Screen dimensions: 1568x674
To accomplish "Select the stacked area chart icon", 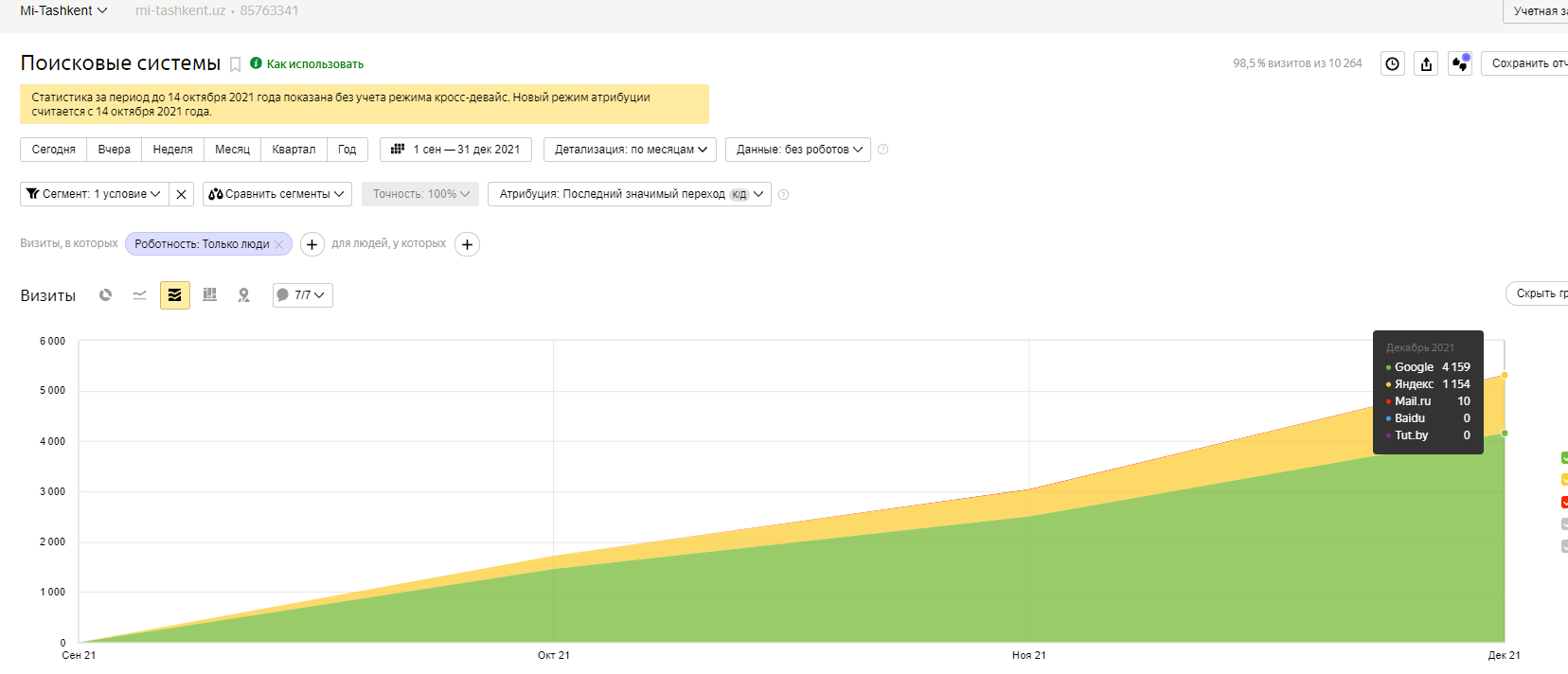I will click(x=175, y=295).
